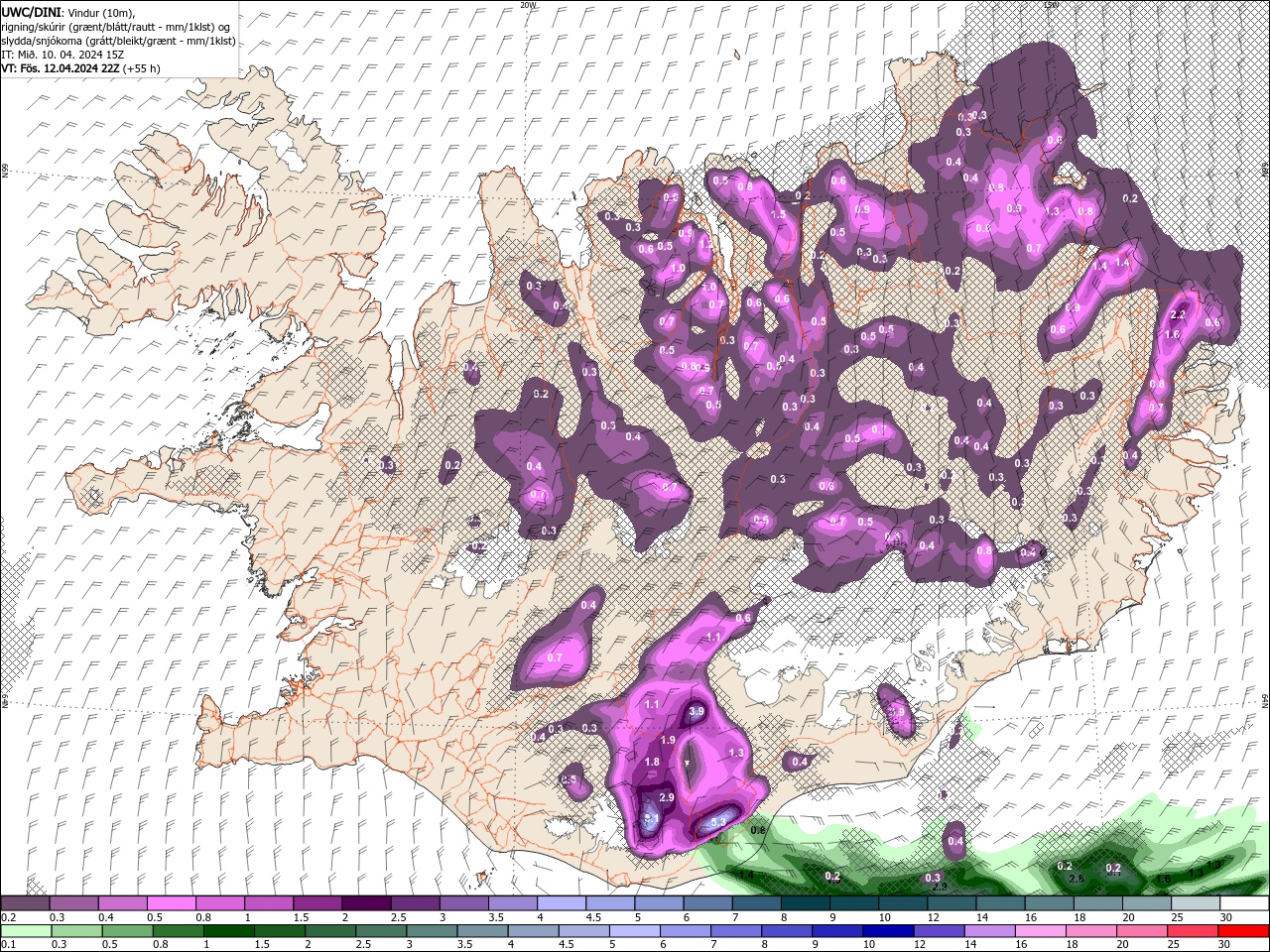Image resolution: width=1270 pixels, height=952 pixels.
Task: Click the '(+55 h)' forecast offset text
Action: click(142, 68)
